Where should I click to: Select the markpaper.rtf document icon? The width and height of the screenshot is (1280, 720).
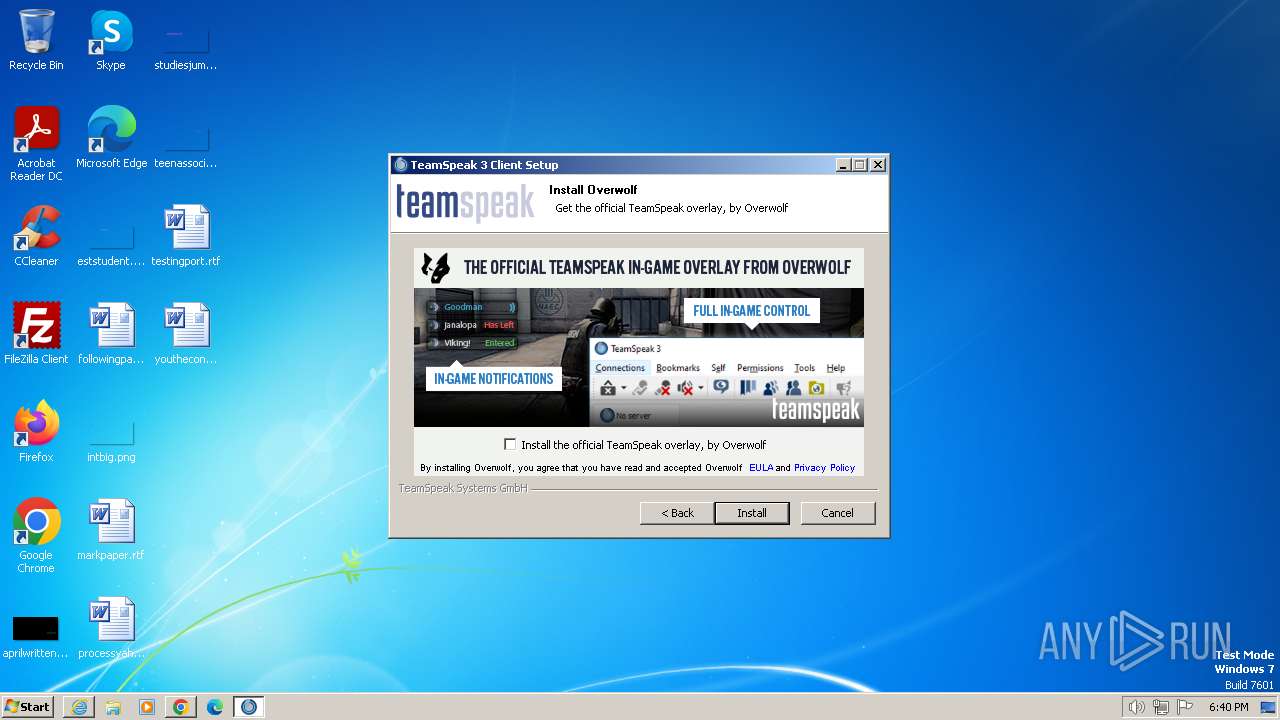(111, 530)
